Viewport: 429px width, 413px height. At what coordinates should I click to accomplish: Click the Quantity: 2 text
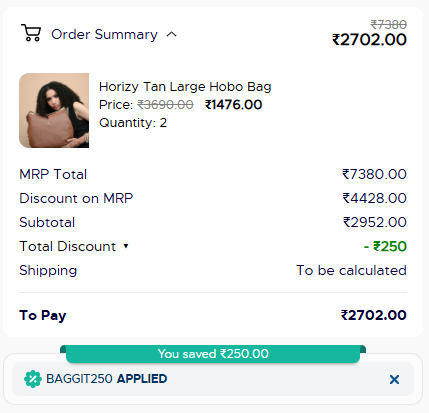pyautogui.click(x=133, y=123)
